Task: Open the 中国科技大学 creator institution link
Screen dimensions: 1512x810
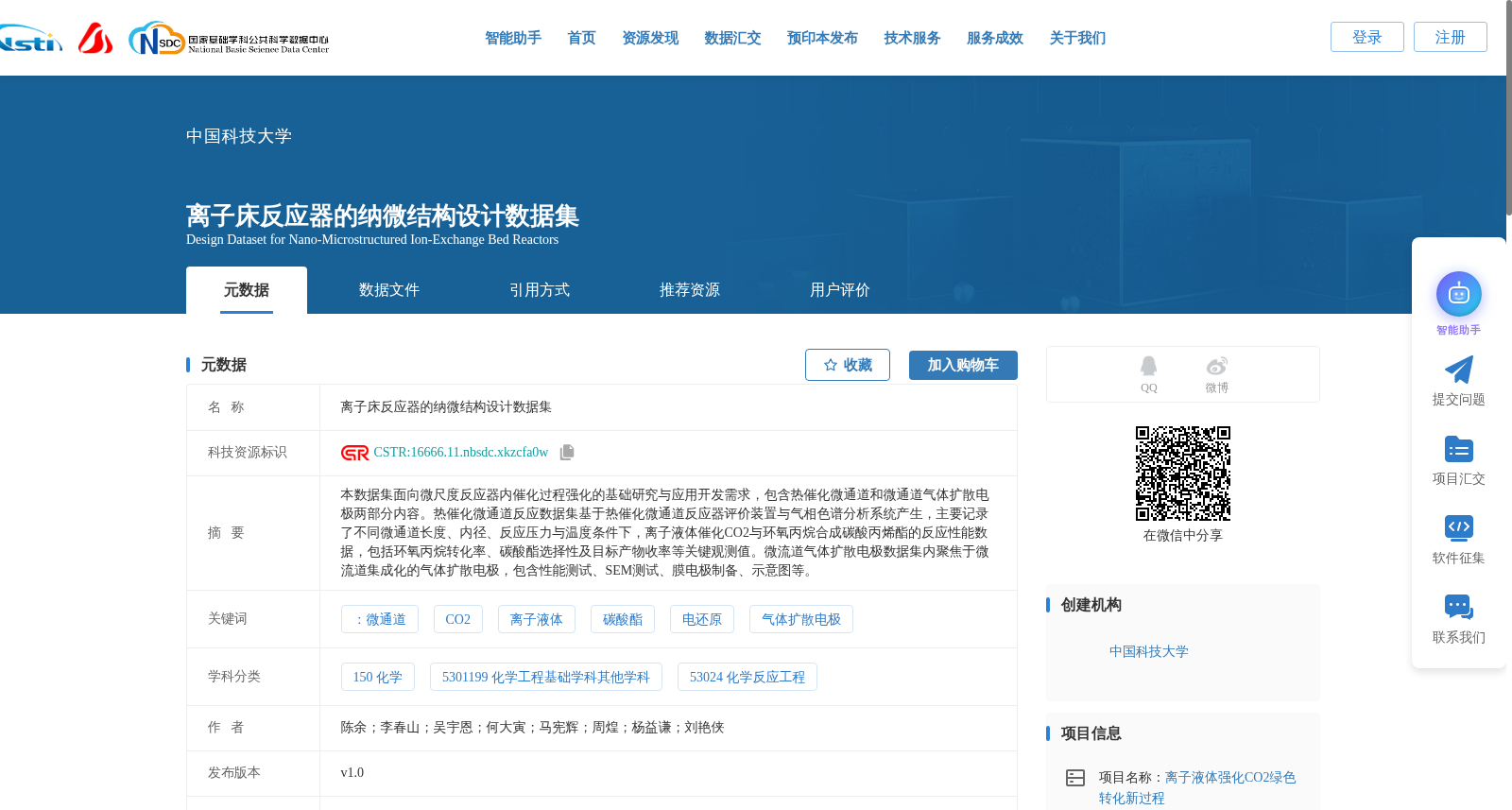Action: click(x=1149, y=651)
